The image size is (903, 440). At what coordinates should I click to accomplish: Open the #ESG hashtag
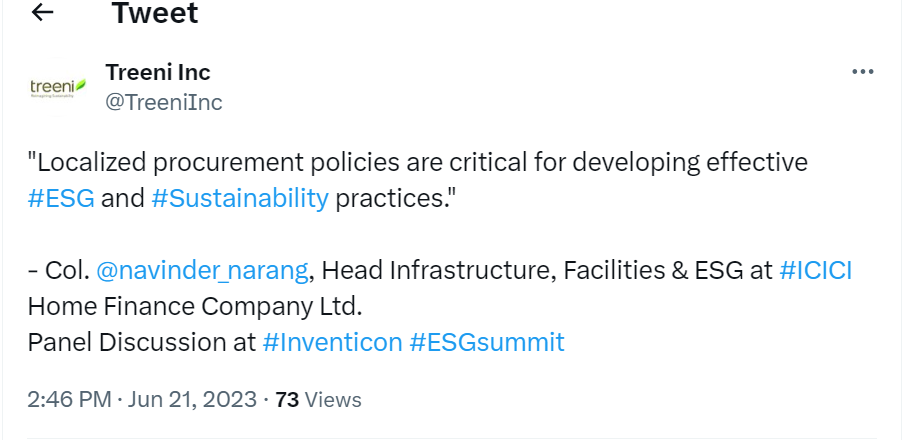pyautogui.click(x=61, y=198)
